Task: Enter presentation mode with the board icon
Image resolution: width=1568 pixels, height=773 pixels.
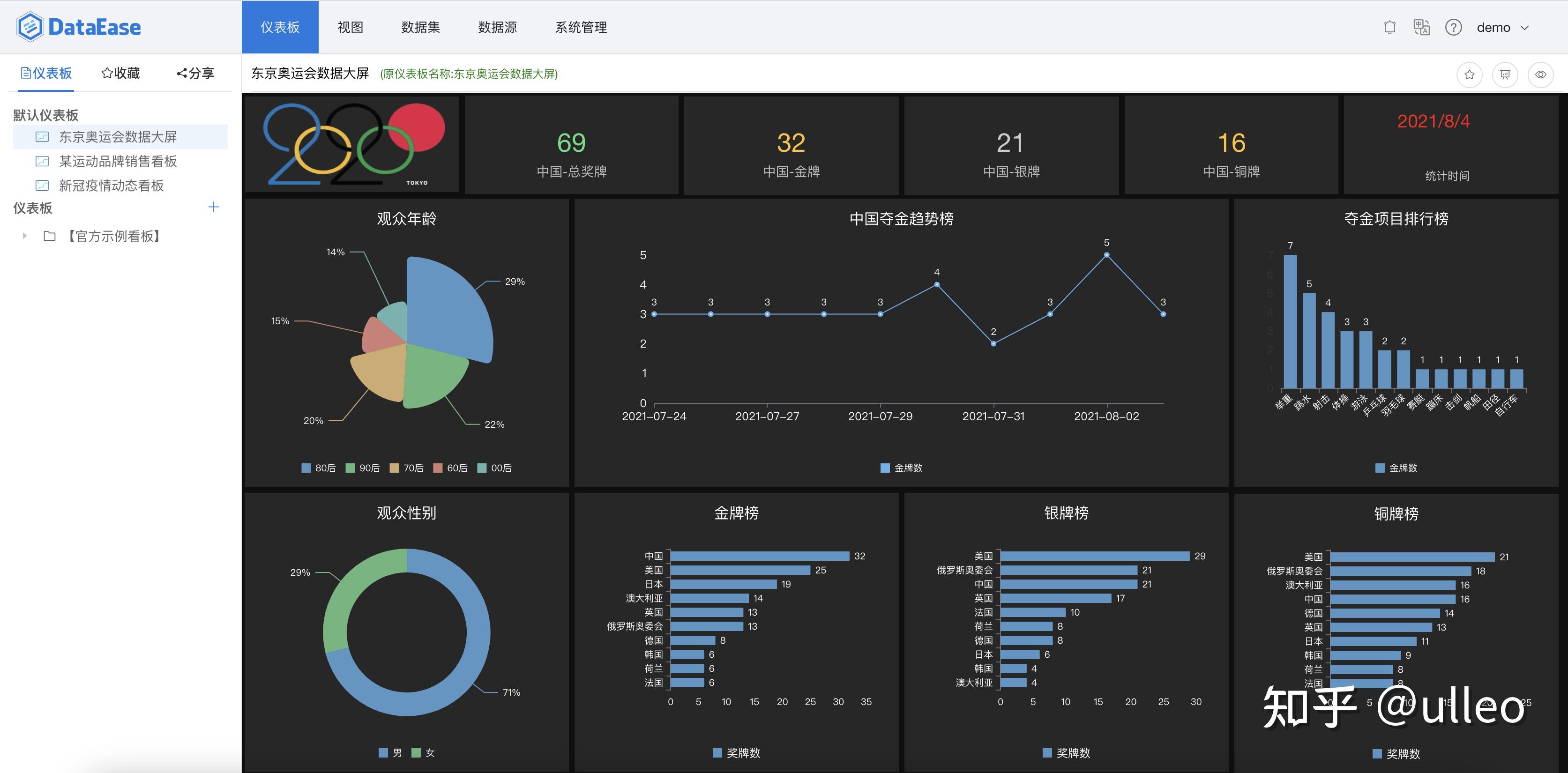Action: [x=1506, y=74]
